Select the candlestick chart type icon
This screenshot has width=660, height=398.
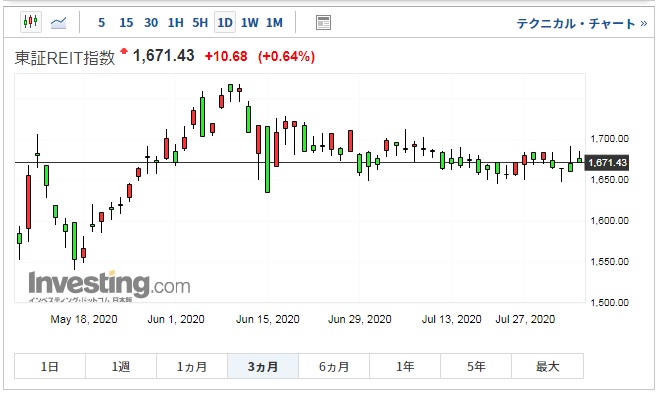coord(31,22)
